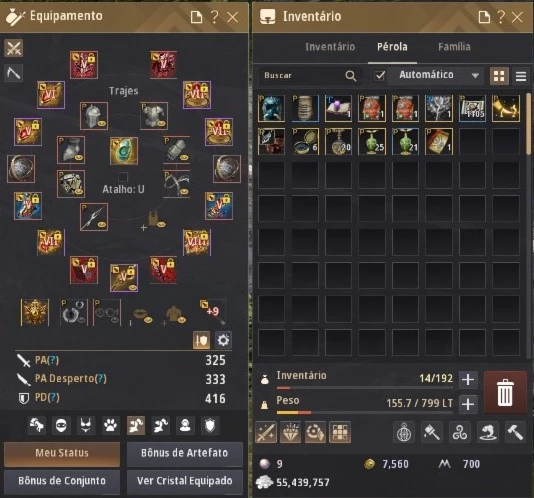Click the trash can delete item icon
This screenshot has height=498, width=534.
505,392
